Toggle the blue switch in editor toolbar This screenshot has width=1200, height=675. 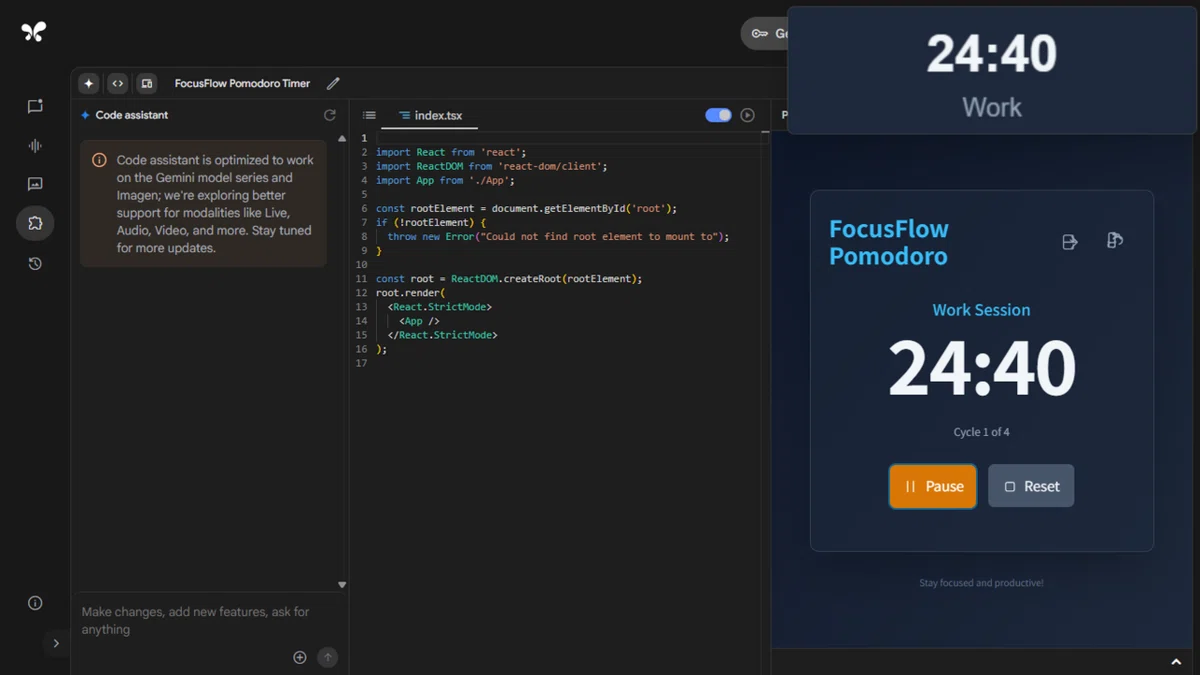tap(718, 115)
